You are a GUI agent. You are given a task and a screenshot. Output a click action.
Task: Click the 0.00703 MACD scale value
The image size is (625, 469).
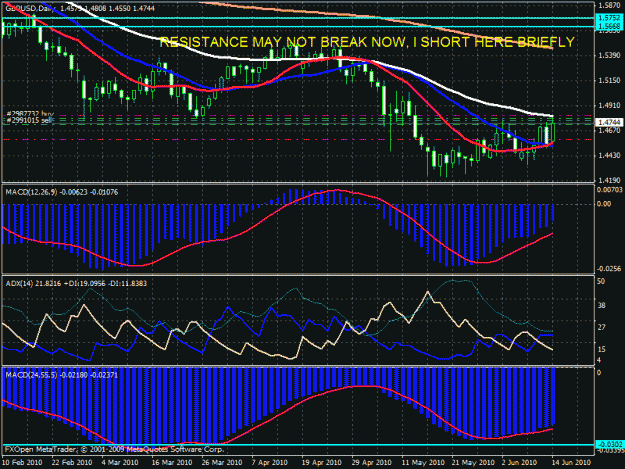pyautogui.click(x=609, y=190)
